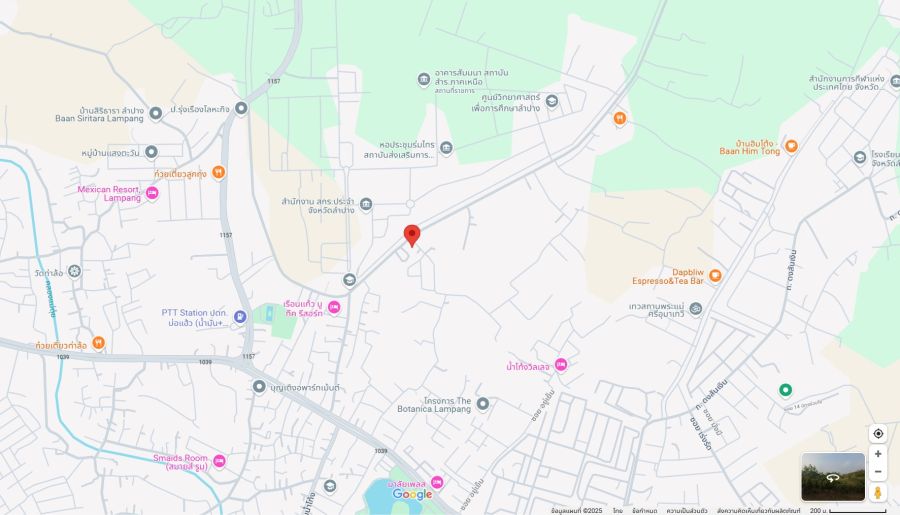Activate the Street View pegman icon

878,493
